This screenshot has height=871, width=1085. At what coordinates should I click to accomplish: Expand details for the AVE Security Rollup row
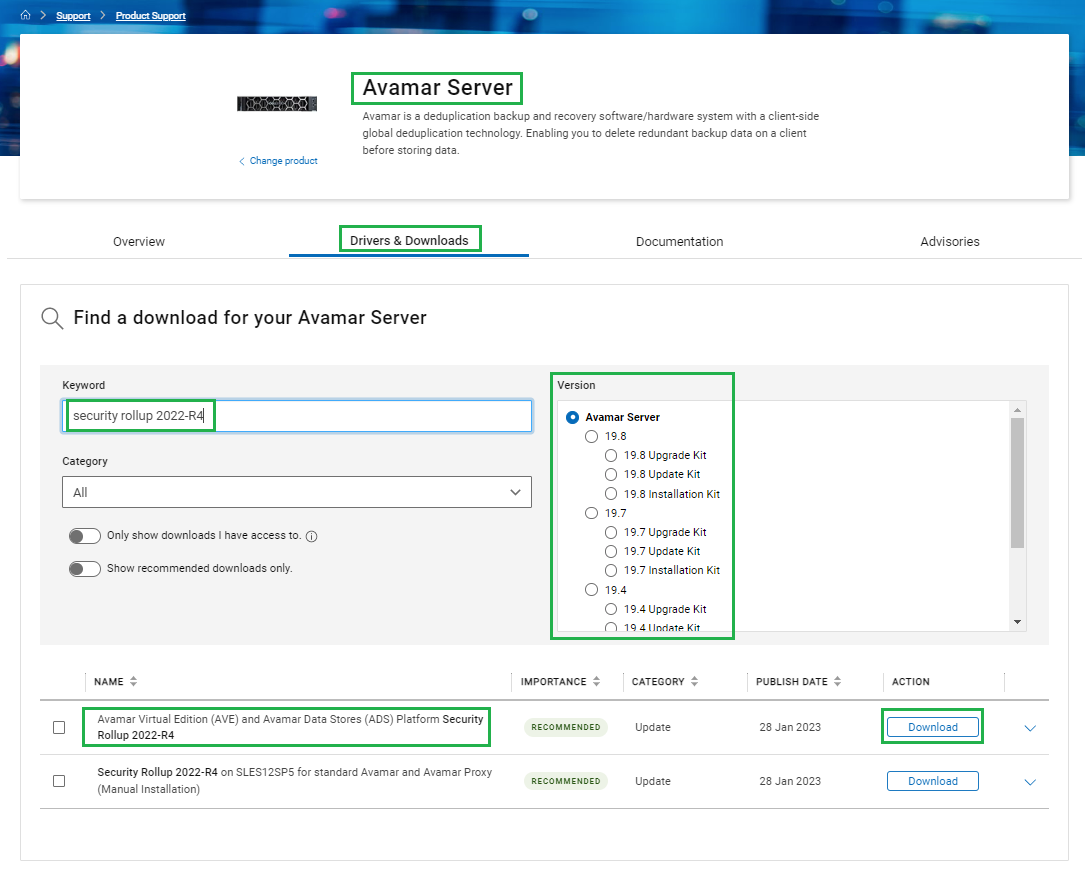tap(1030, 728)
